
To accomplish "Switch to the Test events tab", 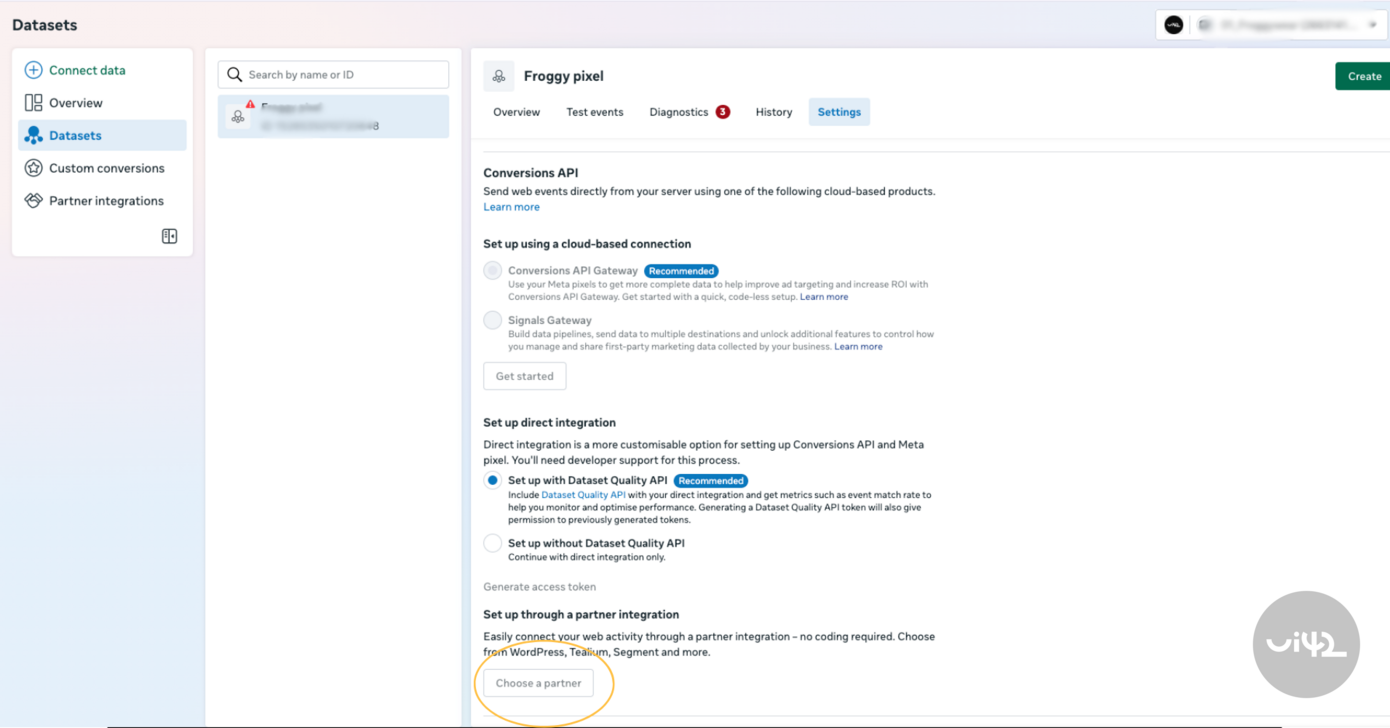I will click(594, 112).
